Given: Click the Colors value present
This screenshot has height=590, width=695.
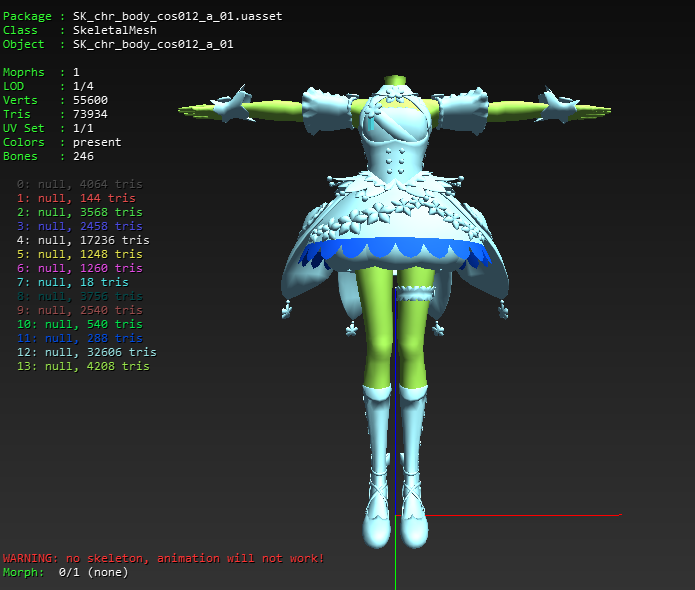Looking at the screenshot, I should [97, 142].
